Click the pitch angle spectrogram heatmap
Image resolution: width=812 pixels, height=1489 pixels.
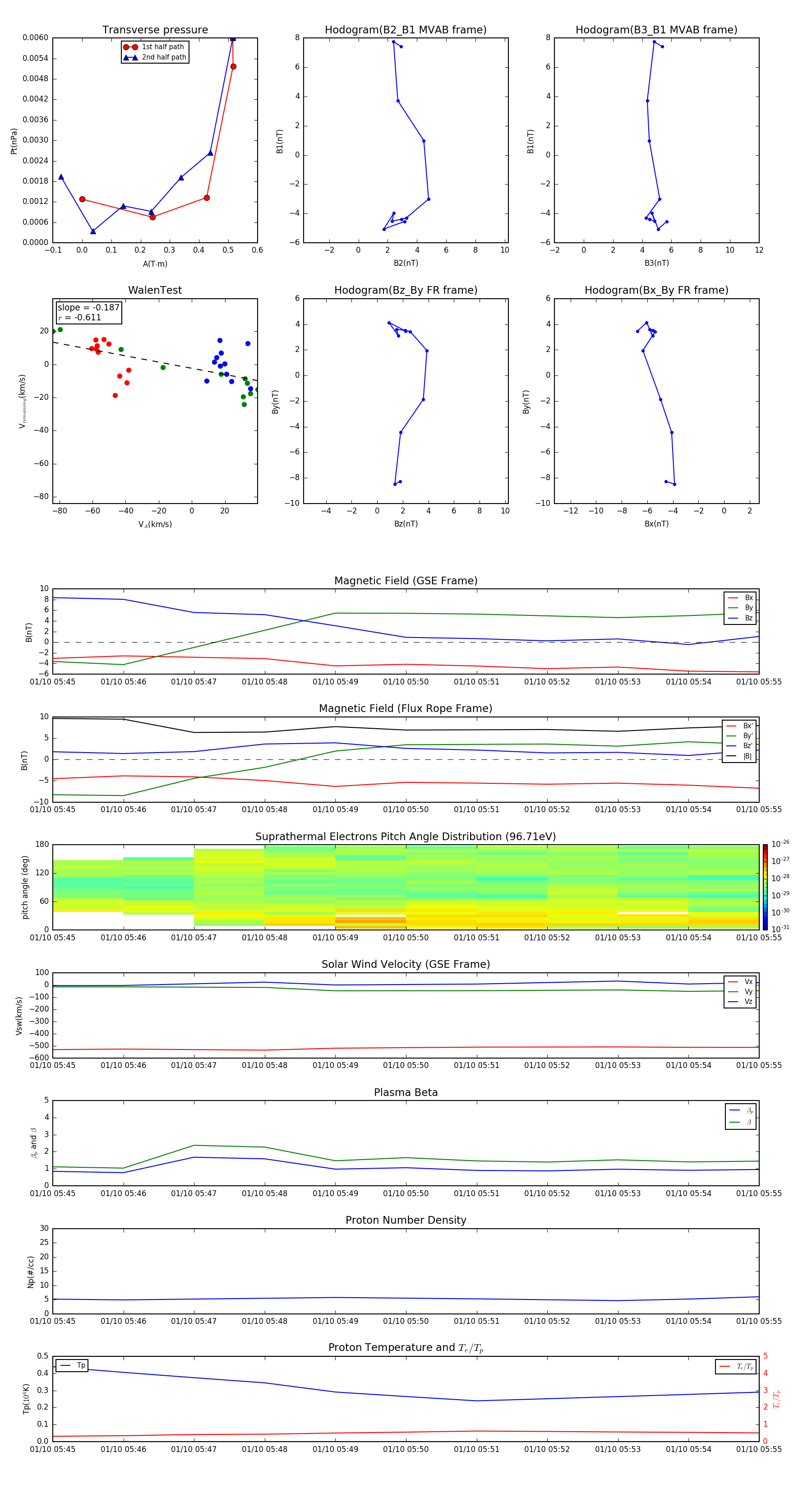(406, 887)
